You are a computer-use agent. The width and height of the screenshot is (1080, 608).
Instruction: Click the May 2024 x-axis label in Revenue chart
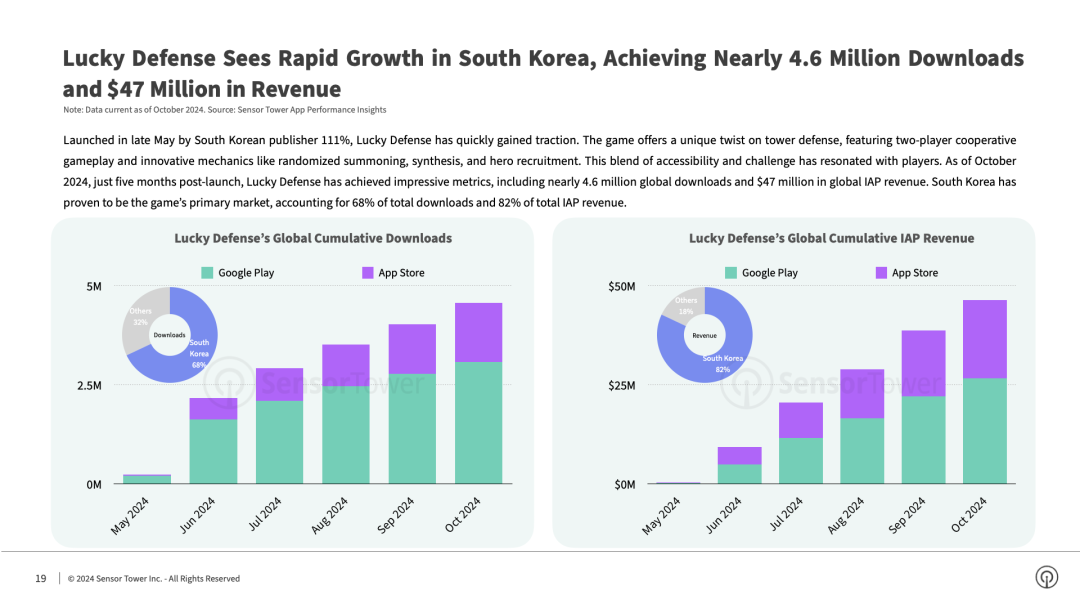tap(661, 516)
